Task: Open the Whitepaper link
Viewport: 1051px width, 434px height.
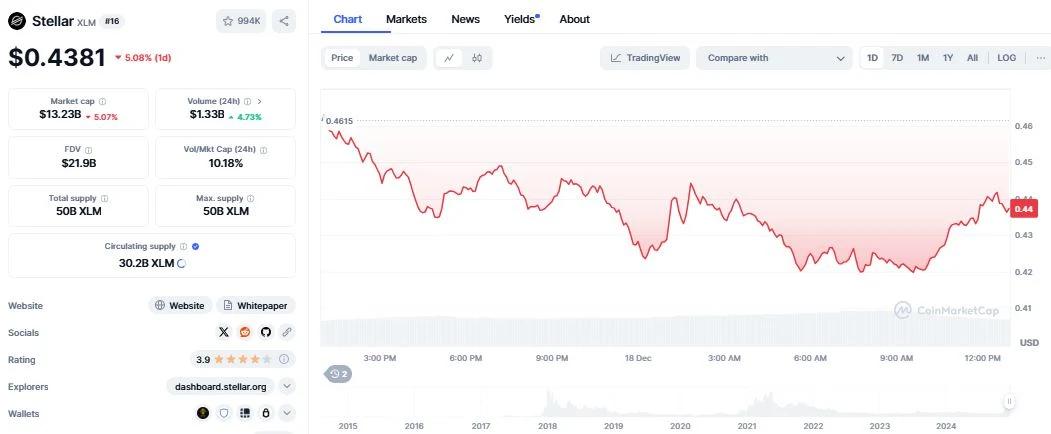Action: coord(256,305)
